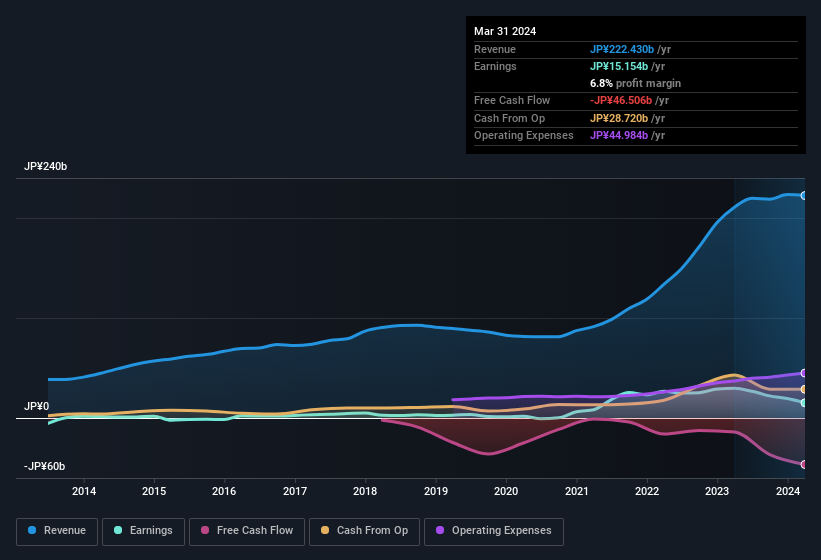The height and width of the screenshot is (560, 821).
Task: Toggle Operating Expenses legend item
Action: coord(494,531)
